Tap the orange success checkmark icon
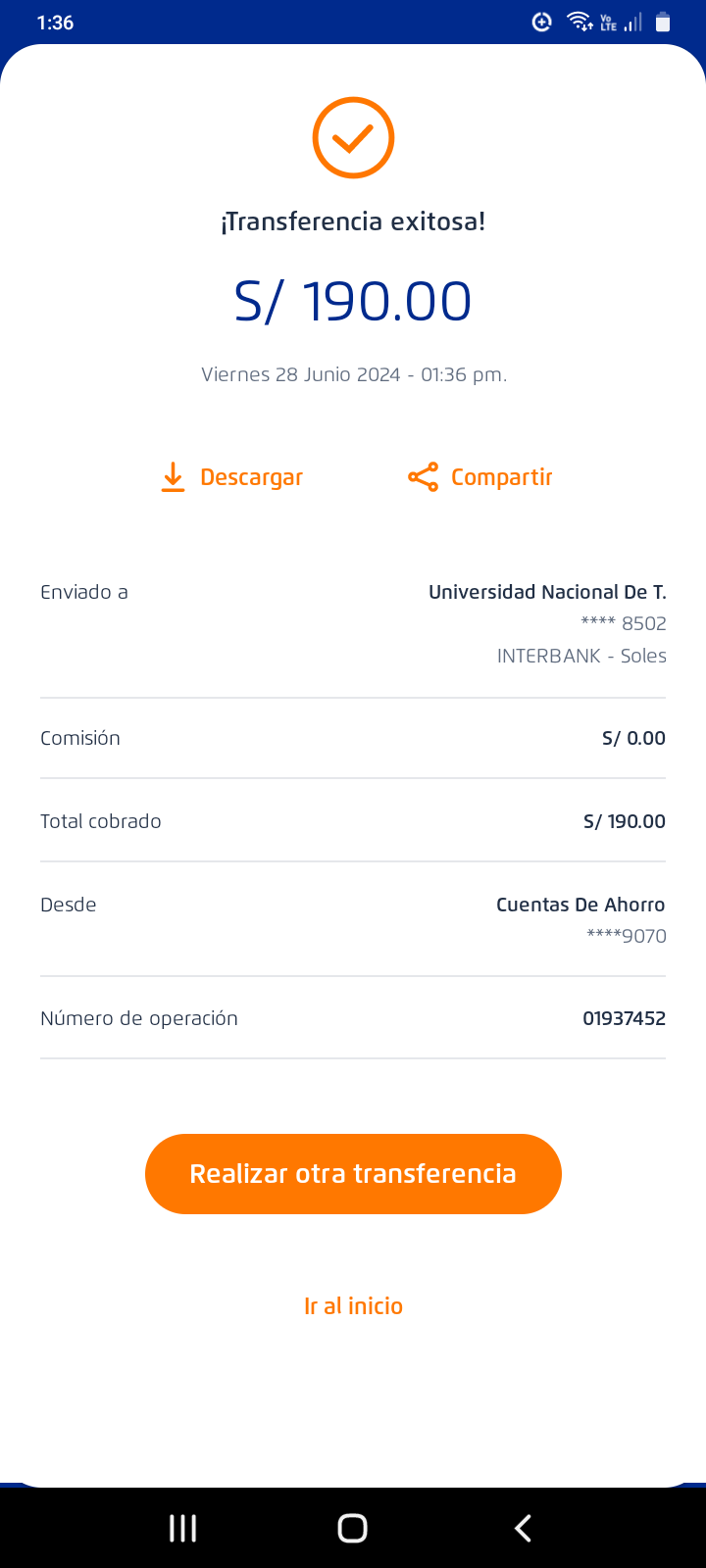This screenshot has height=1568, width=706. [353, 138]
